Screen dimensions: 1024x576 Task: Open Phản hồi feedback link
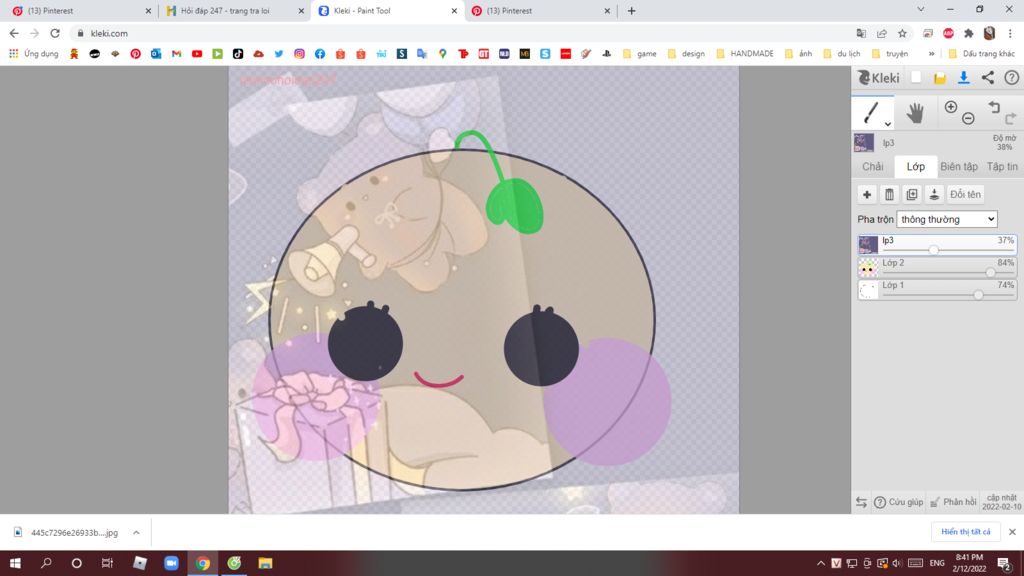(x=953, y=502)
